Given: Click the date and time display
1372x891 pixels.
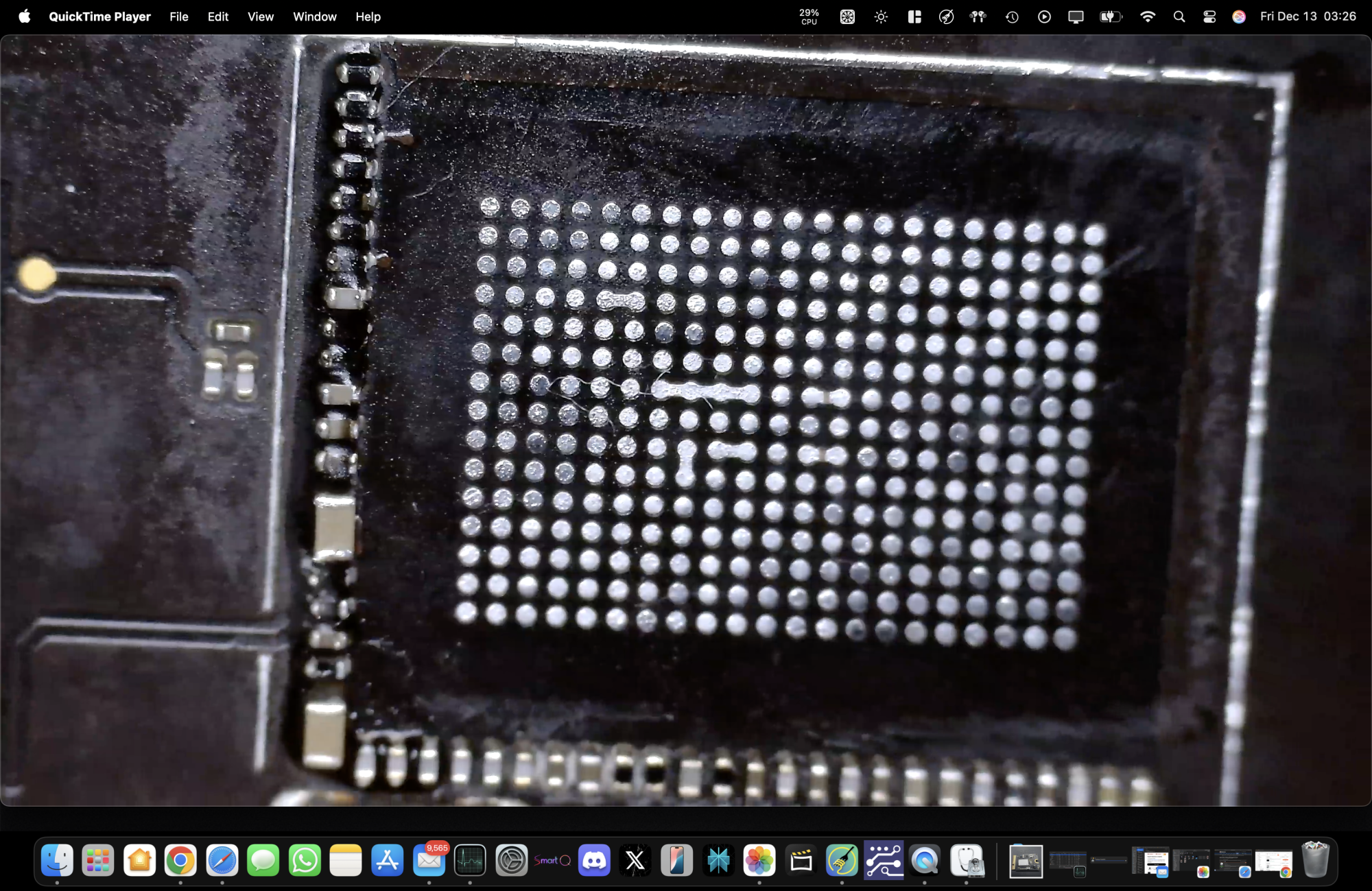Looking at the screenshot, I should click(1308, 16).
